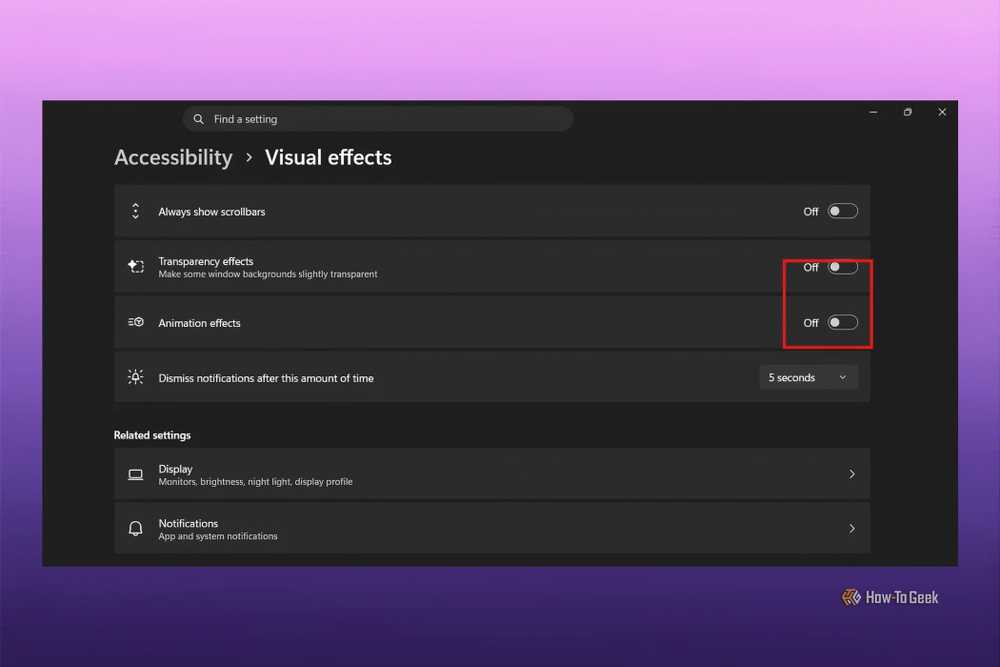1000x667 pixels.
Task: Restore down the Settings window
Action: point(908,112)
